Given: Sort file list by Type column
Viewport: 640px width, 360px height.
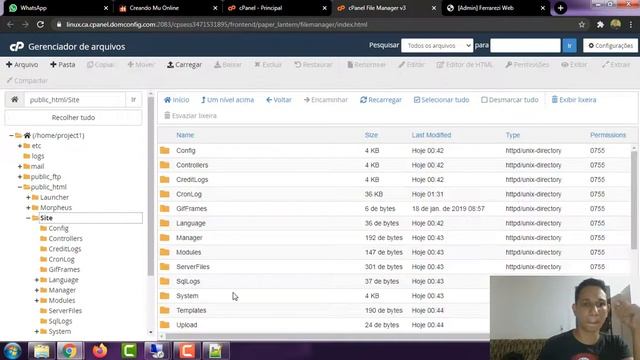Looking at the screenshot, I should pyautogui.click(x=513, y=135).
